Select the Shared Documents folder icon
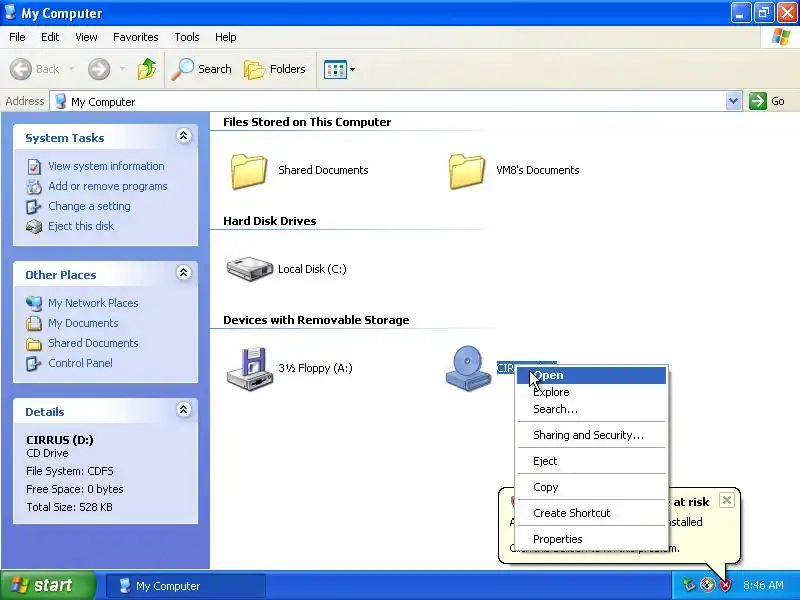This screenshot has width=800, height=600. coord(249,171)
